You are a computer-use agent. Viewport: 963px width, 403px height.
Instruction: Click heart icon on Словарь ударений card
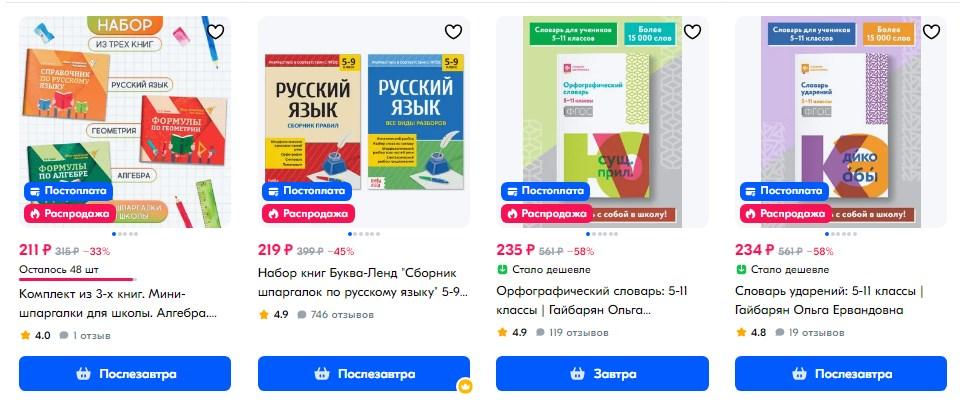pyautogui.click(x=931, y=31)
